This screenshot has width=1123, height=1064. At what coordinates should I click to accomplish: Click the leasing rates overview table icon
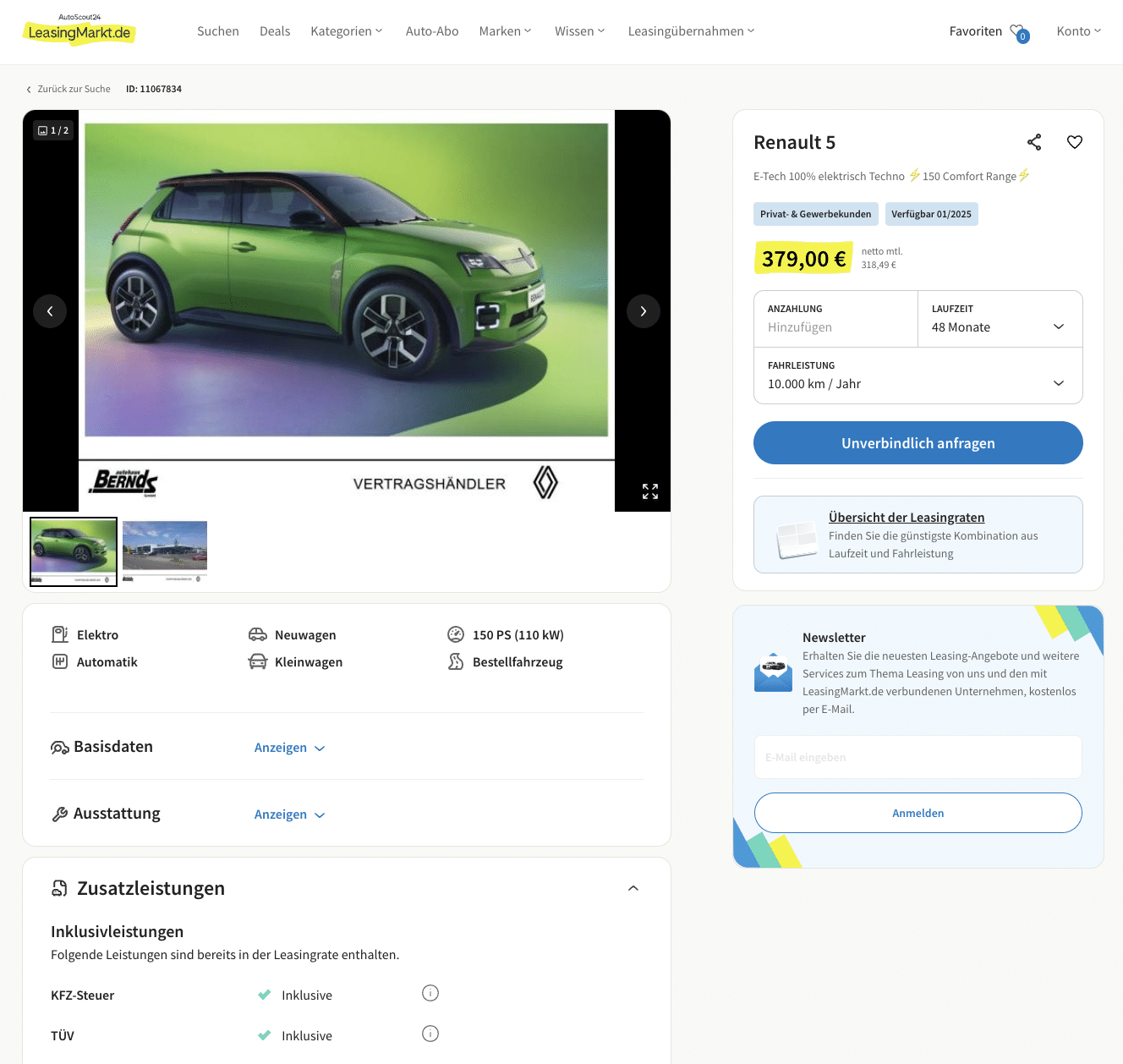[797, 539]
